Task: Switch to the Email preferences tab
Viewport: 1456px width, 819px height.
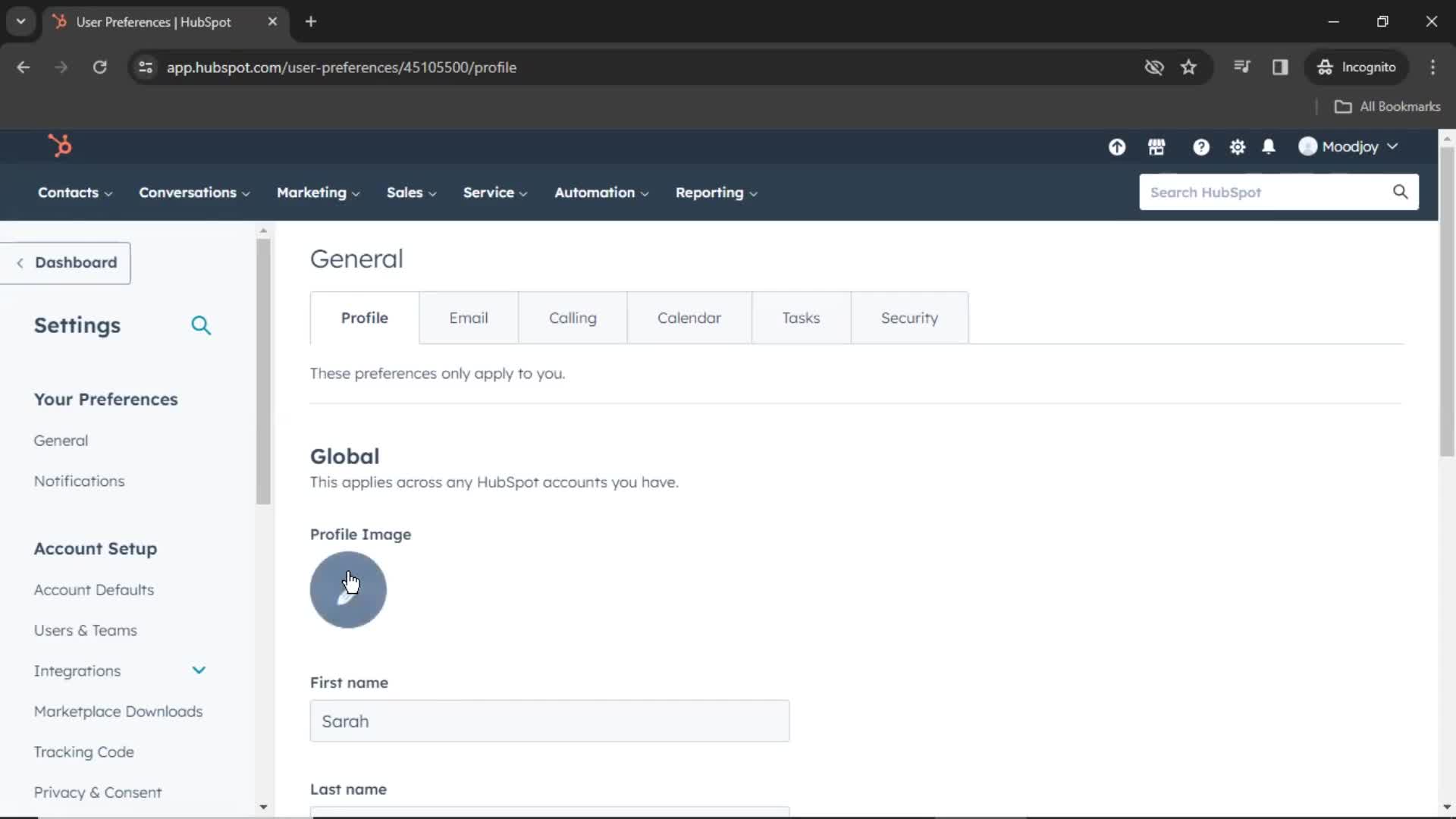Action: (x=467, y=318)
